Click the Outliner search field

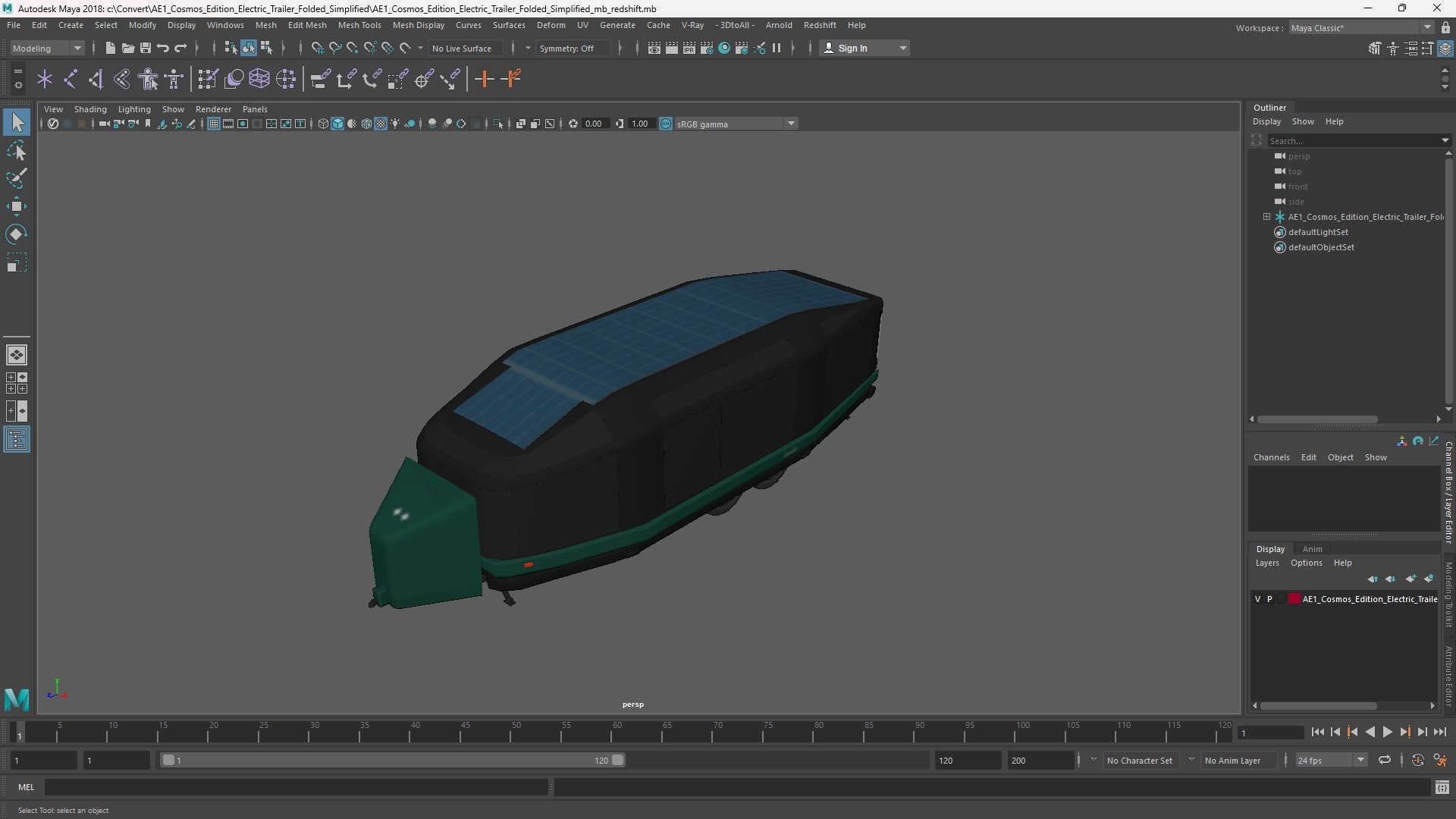pyautogui.click(x=1354, y=140)
